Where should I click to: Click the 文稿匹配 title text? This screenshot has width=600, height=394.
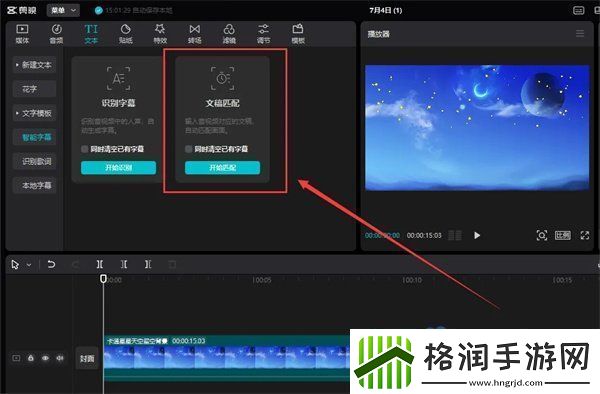223,103
